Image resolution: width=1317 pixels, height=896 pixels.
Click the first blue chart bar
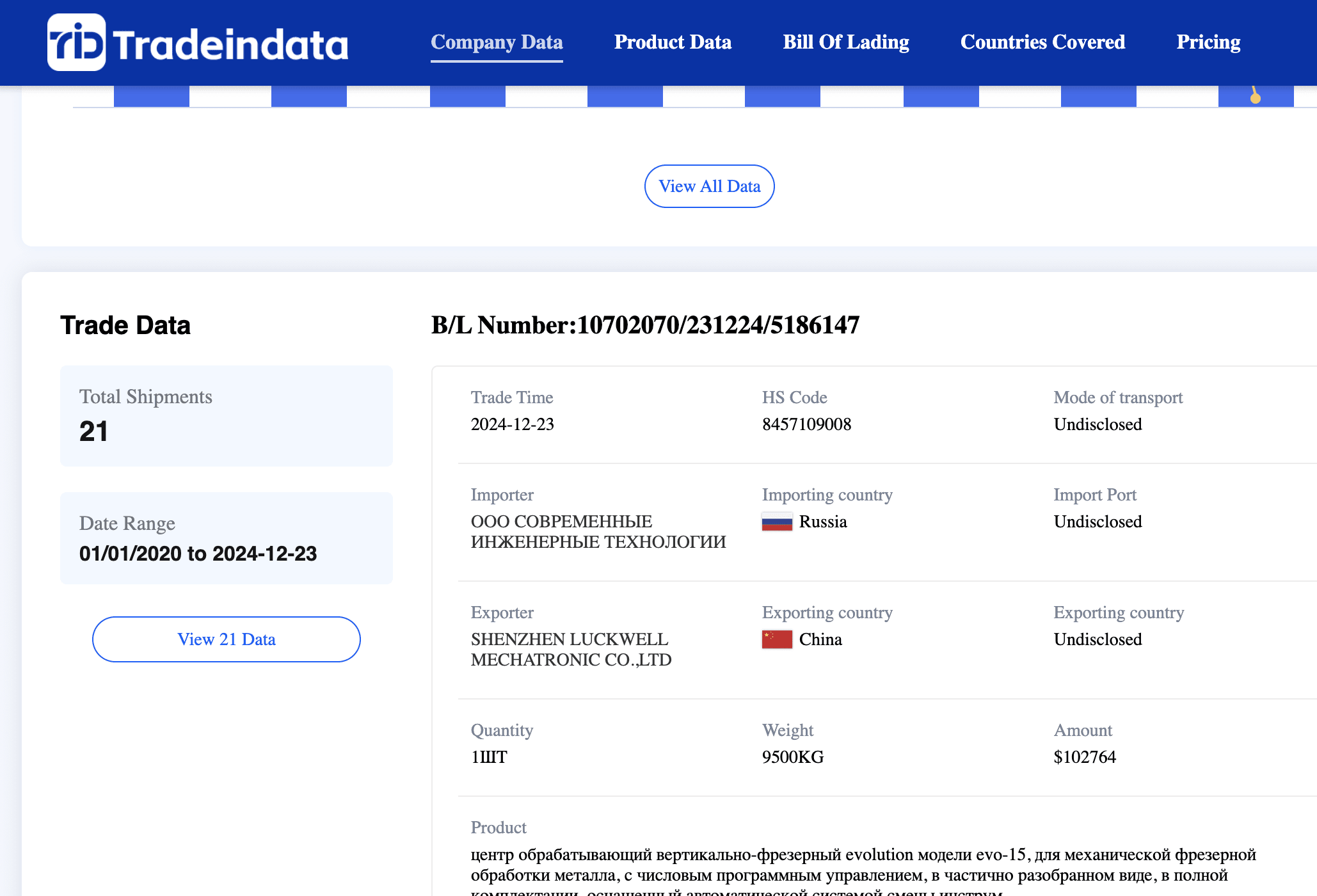pos(152,96)
